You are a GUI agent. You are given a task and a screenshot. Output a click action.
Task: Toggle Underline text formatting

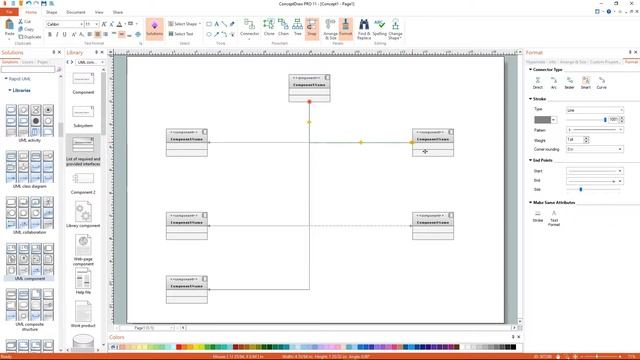pos(64,35)
